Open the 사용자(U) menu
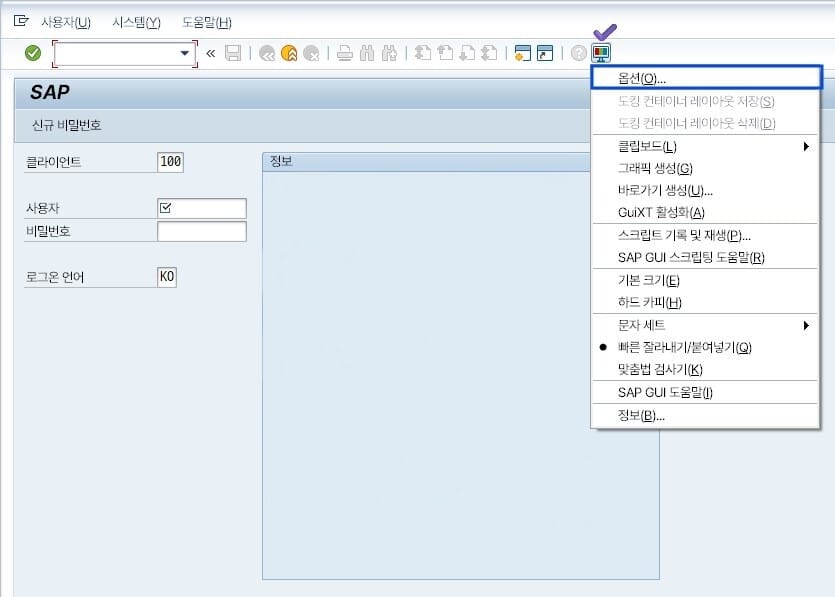This screenshot has height=597, width=835. (65, 22)
